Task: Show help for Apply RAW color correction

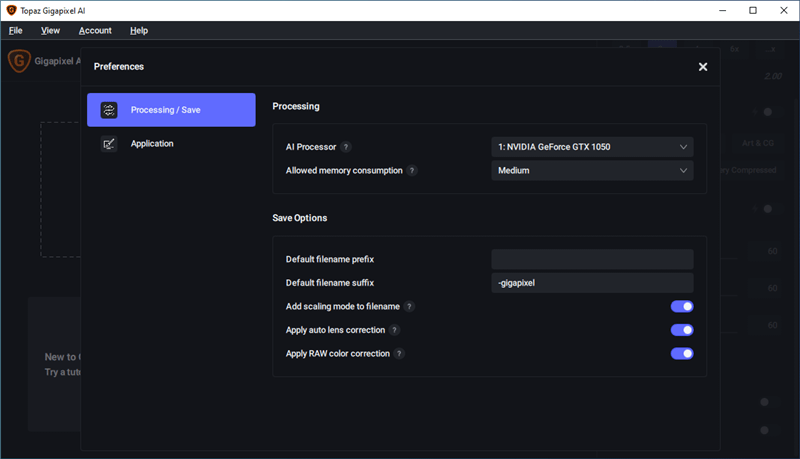Action: click(399, 353)
